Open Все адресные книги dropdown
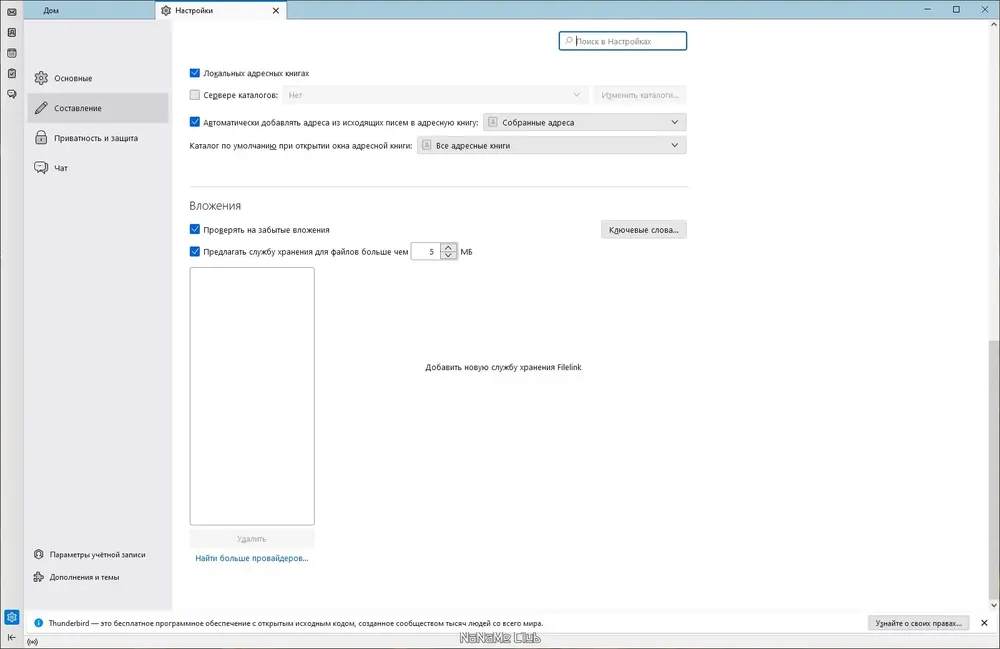 pos(552,145)
